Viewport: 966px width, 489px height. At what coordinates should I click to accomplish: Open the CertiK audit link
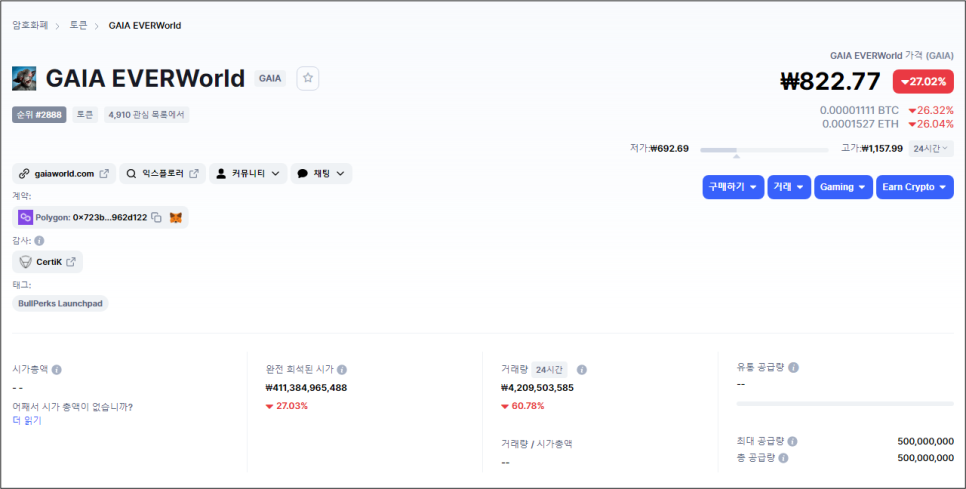tap(47, 262)
